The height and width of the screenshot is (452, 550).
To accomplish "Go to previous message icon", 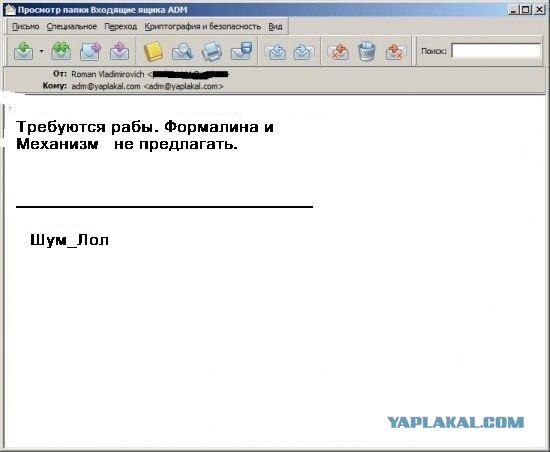I will coord(275,52).
